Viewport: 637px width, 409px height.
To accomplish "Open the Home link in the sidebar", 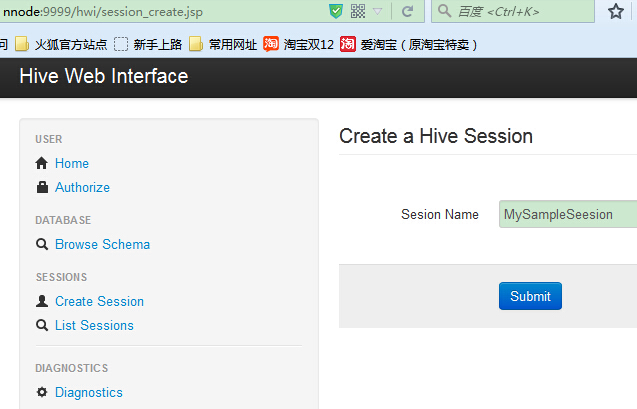I will [72, 163].
